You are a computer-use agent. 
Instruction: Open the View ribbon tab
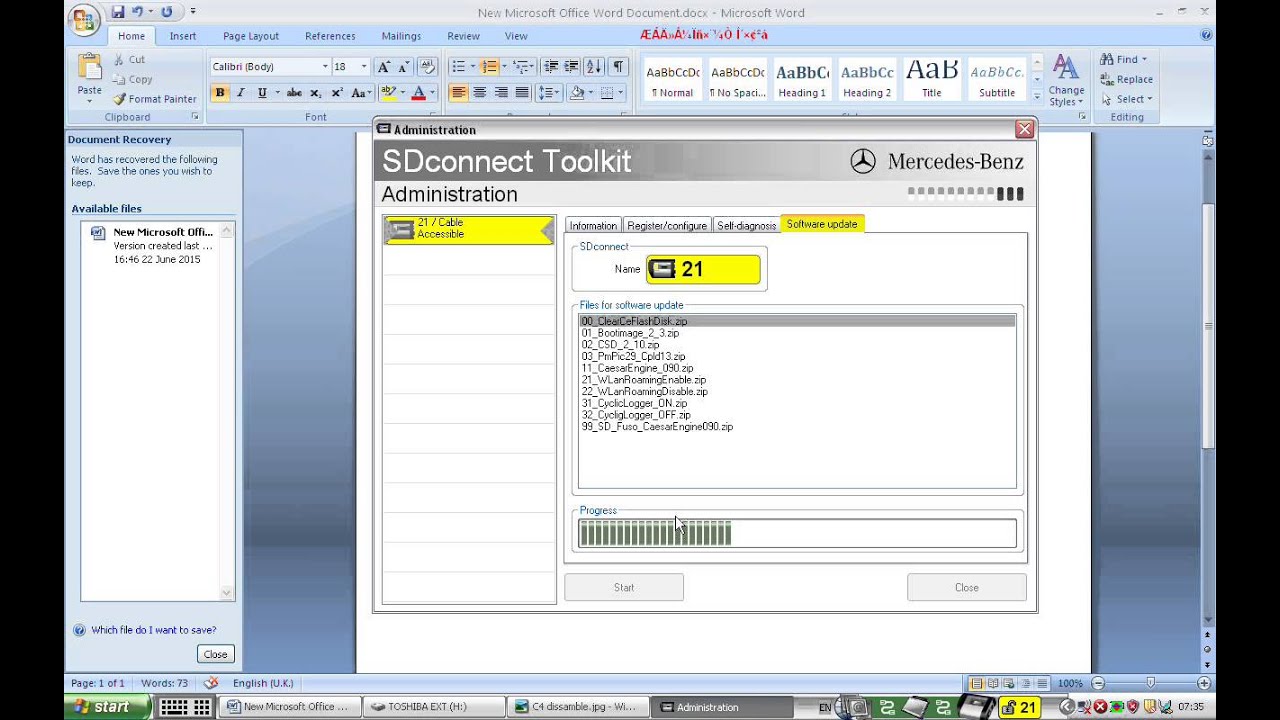point(516,36)
